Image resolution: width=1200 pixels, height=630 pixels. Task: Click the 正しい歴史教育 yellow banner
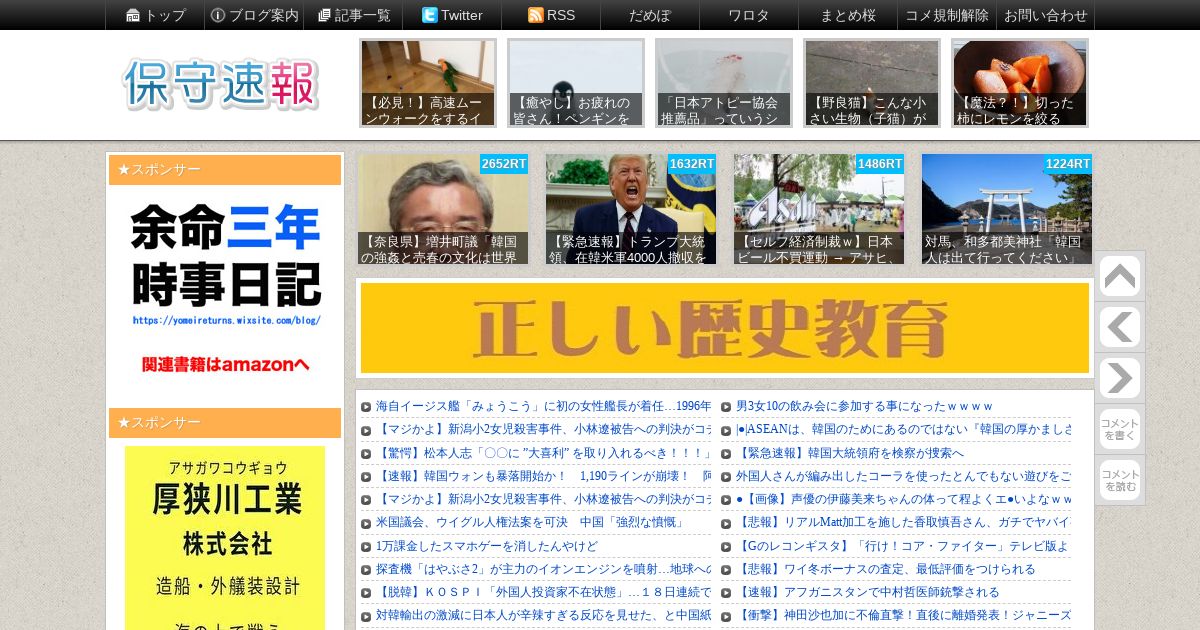click(725, 328)
